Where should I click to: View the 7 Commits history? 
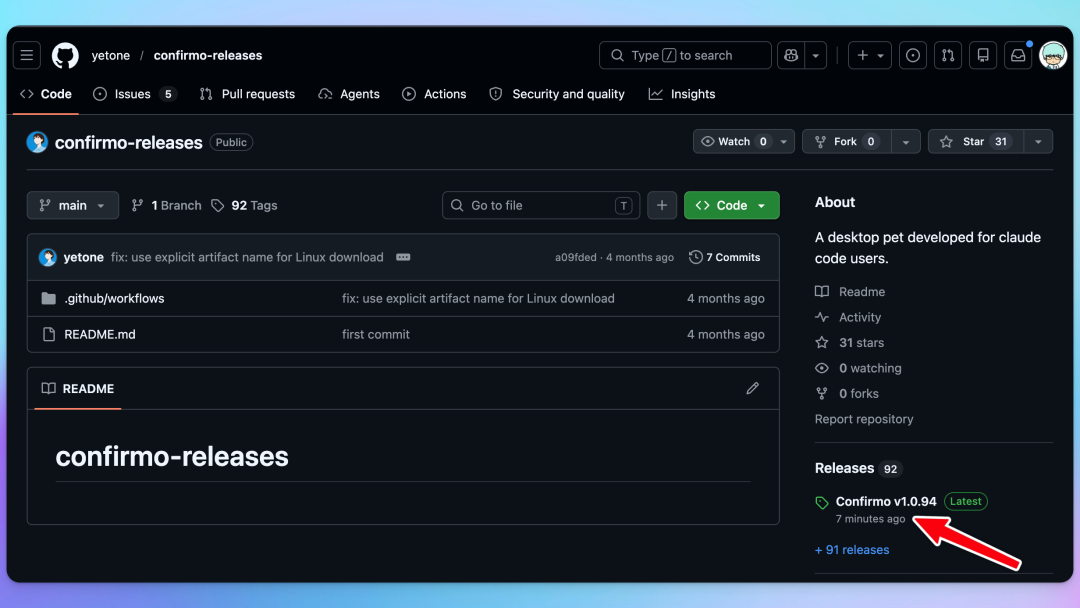pos(725,257)
